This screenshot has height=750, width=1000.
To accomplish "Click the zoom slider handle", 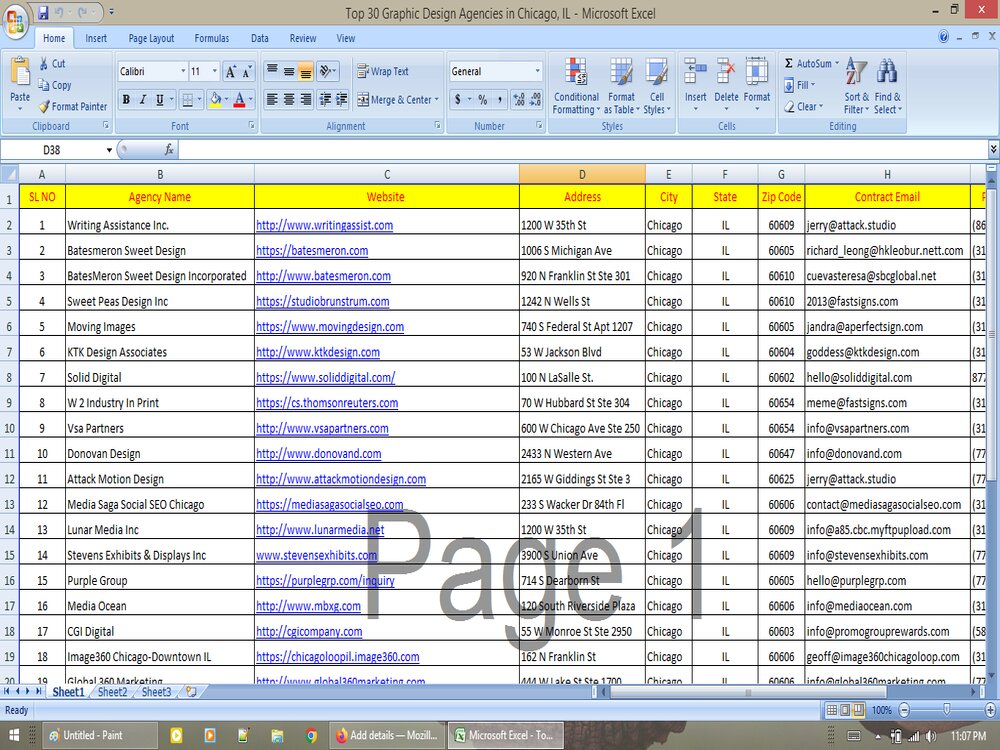I will 946,709.
